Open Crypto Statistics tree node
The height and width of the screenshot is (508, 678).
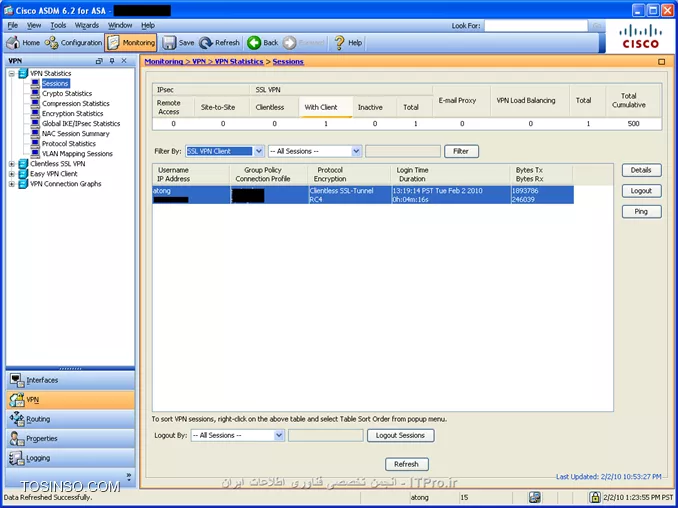point(67,93)
